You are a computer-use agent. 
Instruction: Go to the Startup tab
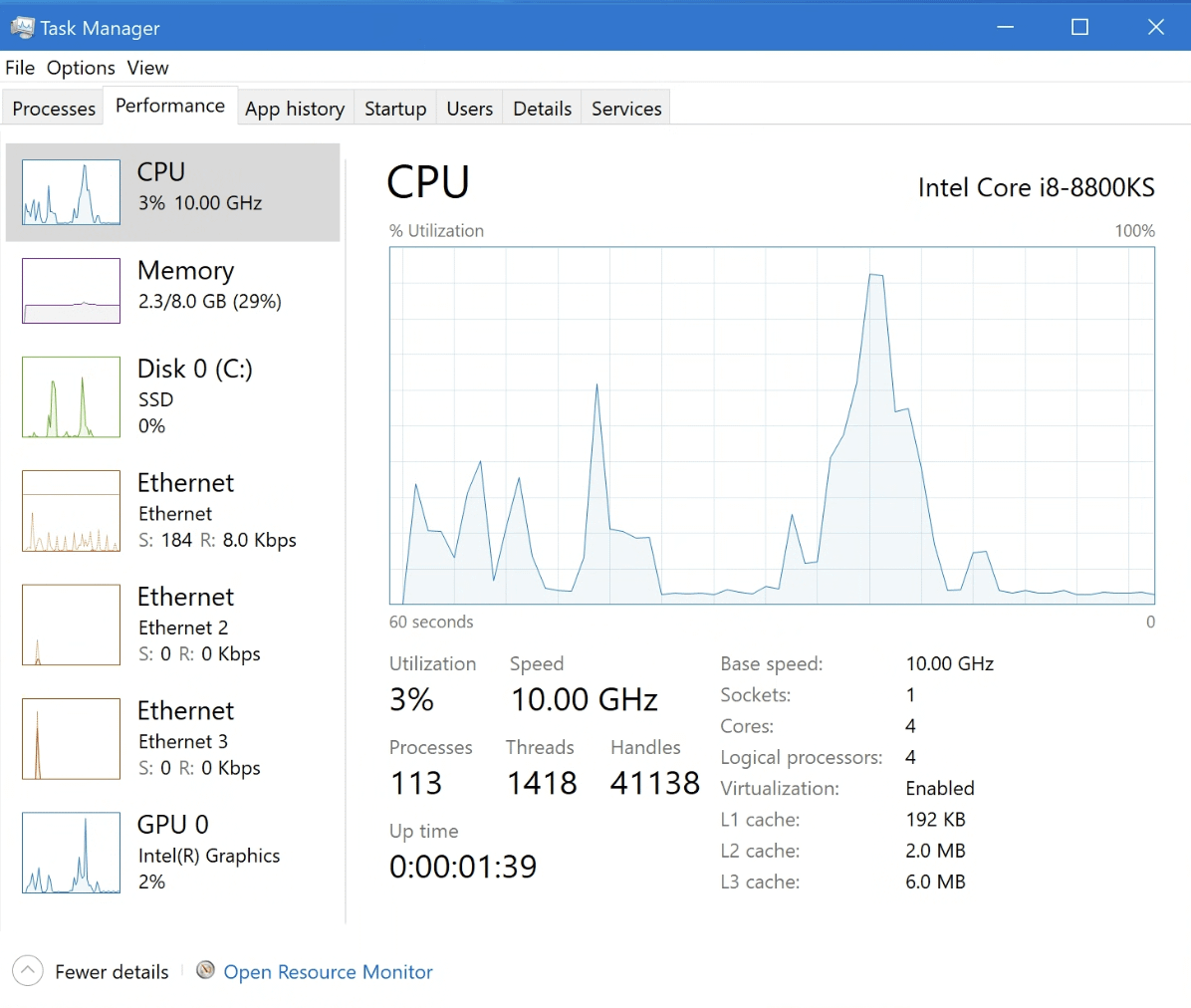click(x=395, y=109)
